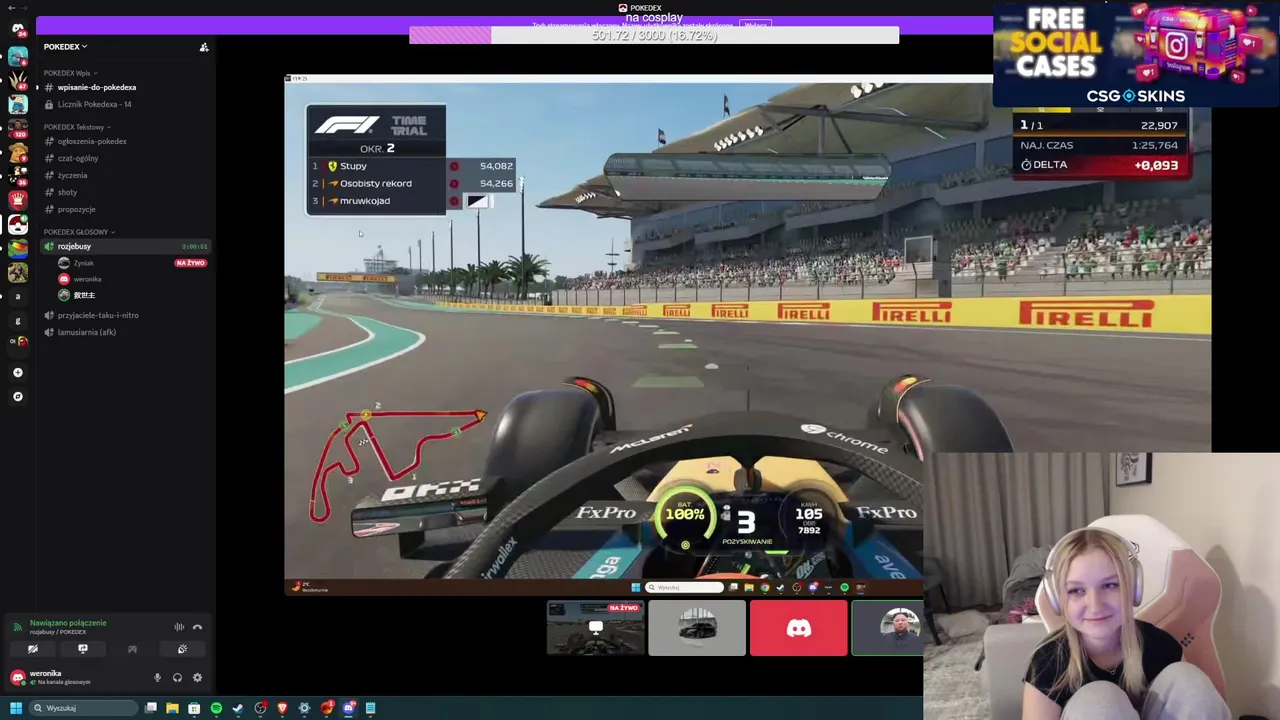This screenshot has height=720, width=1280.
Task: Click the share your screen button
Action: point(82,649)
